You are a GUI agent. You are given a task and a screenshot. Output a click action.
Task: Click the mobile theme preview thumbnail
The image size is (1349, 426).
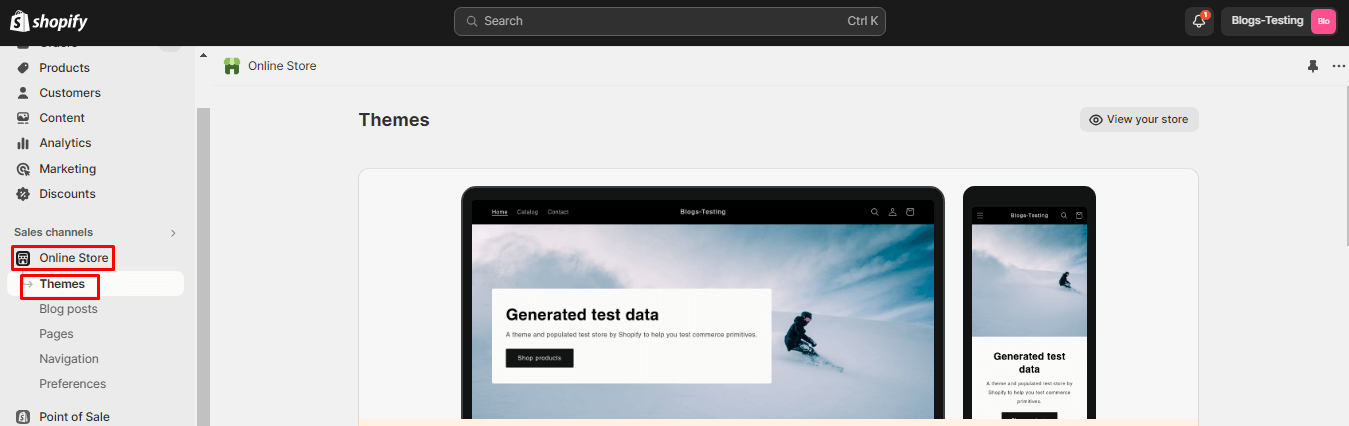(x=1029, y=304)
